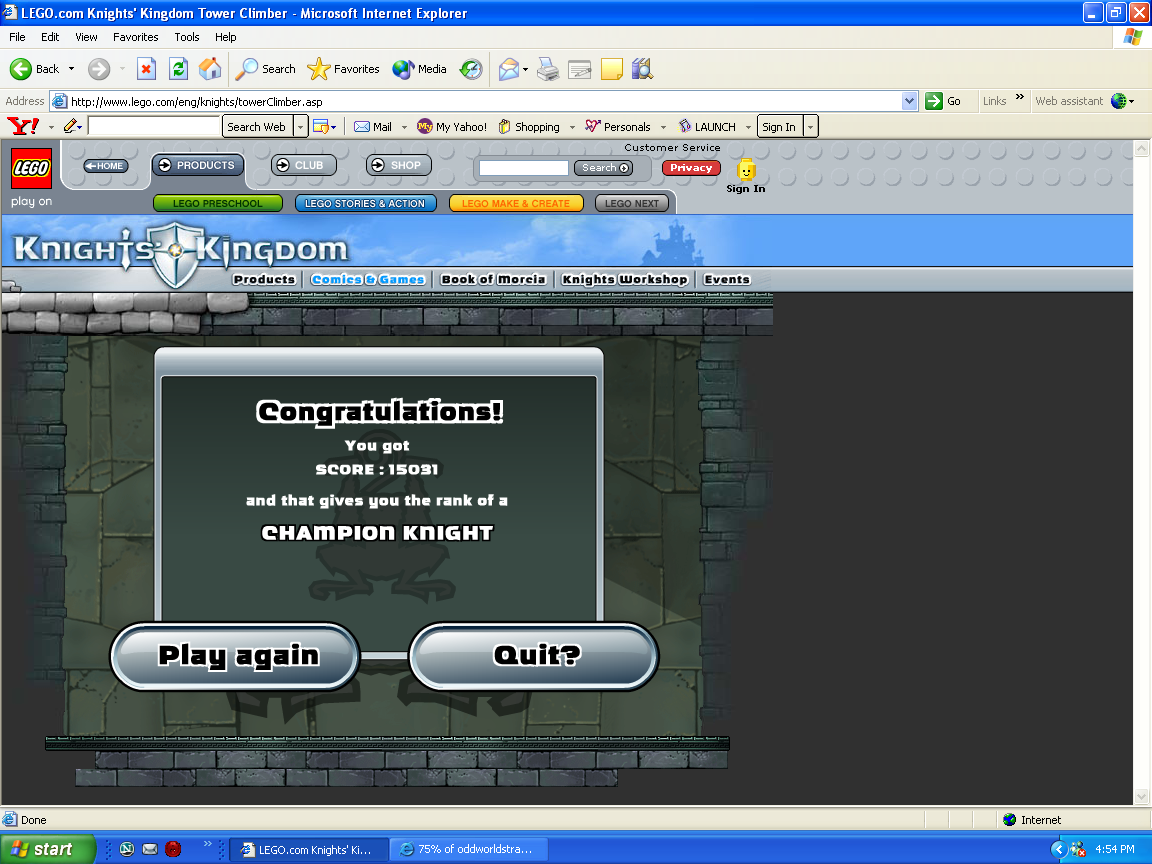Open the Address bar dropdown
Image resolution: width=1152 pixels, height=864 pixels.
coord(909,101)
